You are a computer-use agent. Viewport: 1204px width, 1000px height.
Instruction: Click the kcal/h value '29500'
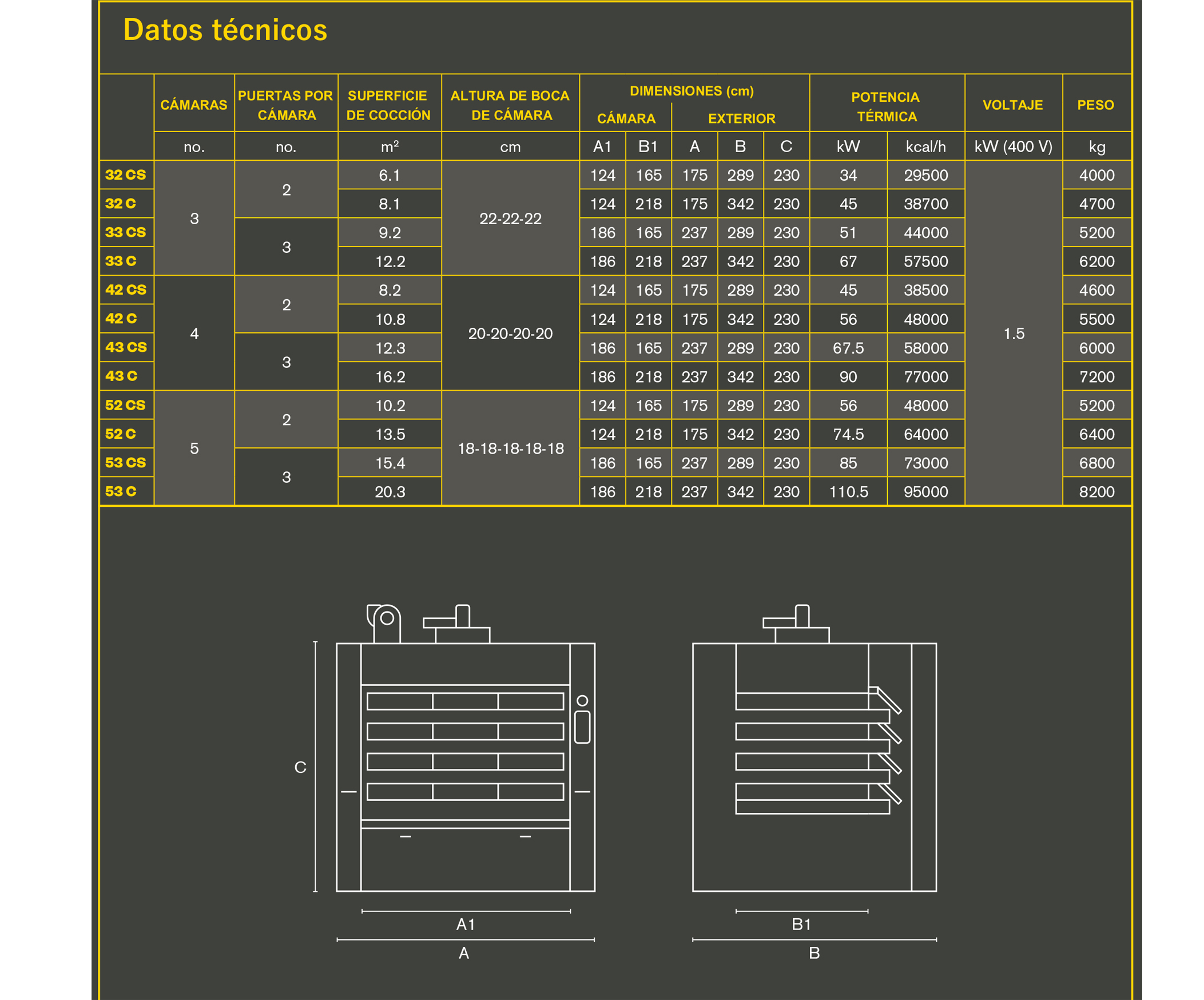pos(925,176)
